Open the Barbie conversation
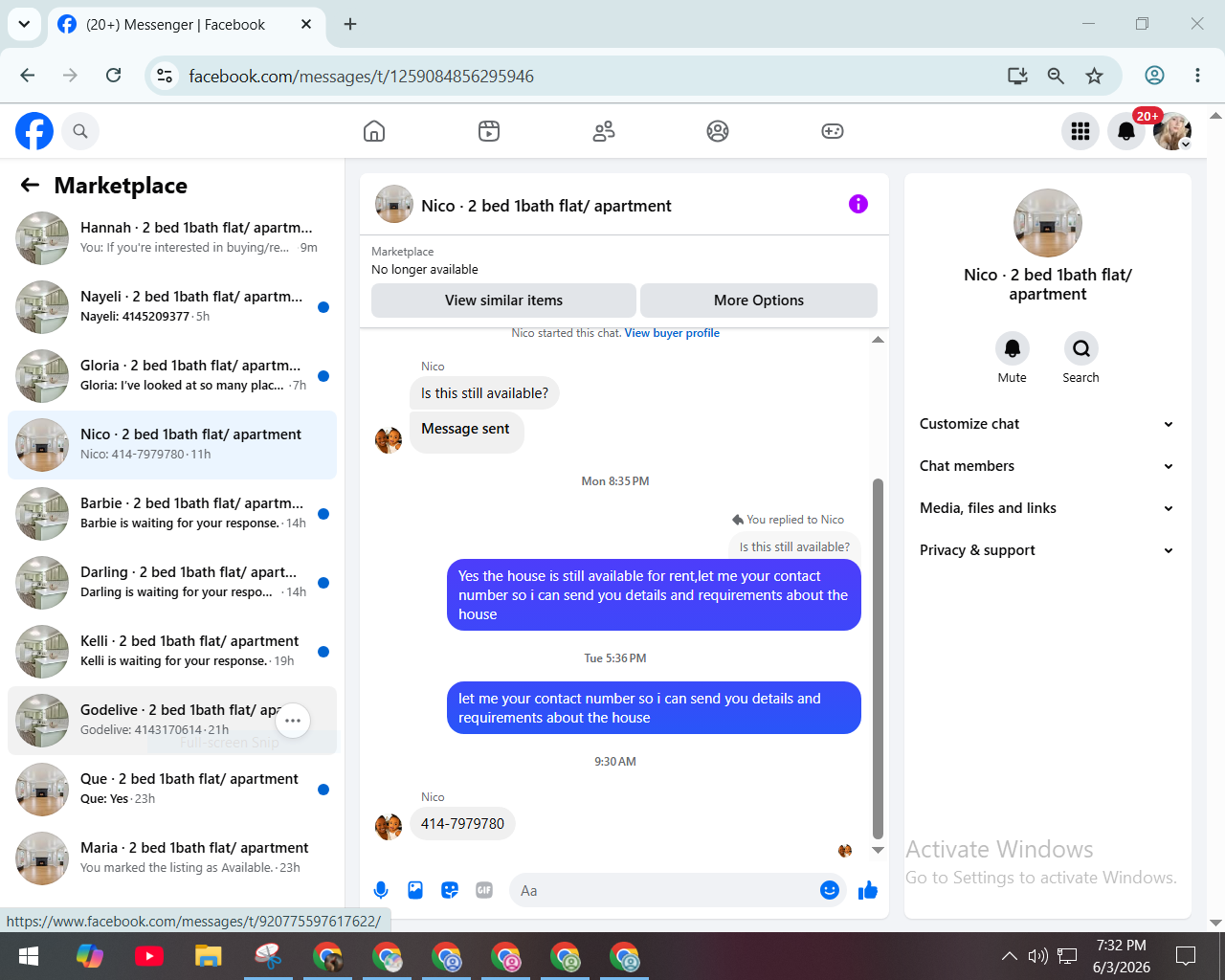 (172, 514)
